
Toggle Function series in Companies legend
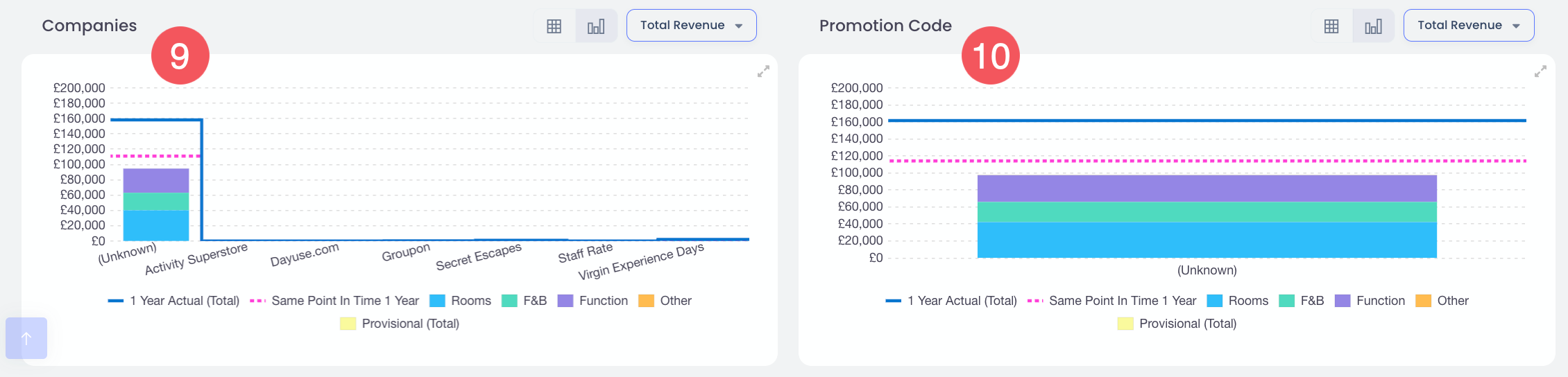tap(593, 301)
